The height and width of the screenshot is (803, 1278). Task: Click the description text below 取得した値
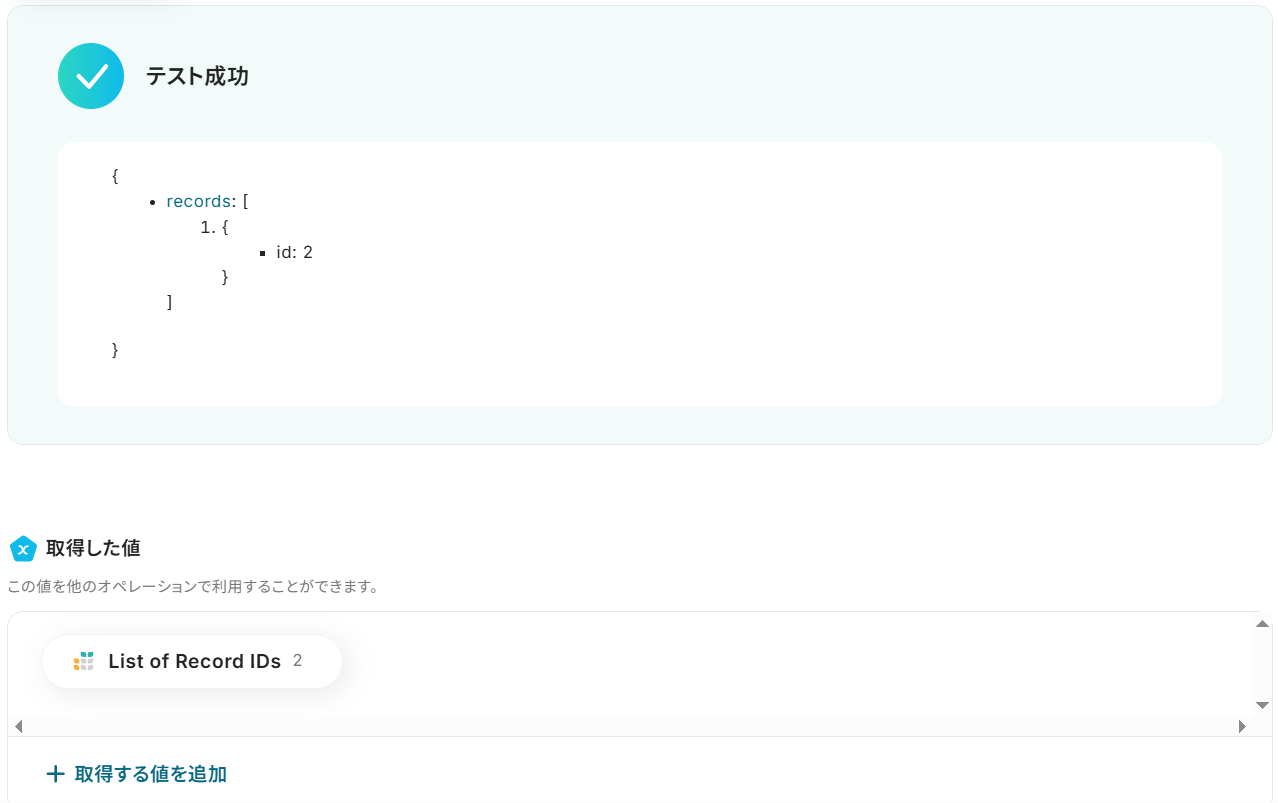click(x=193, y=586)
